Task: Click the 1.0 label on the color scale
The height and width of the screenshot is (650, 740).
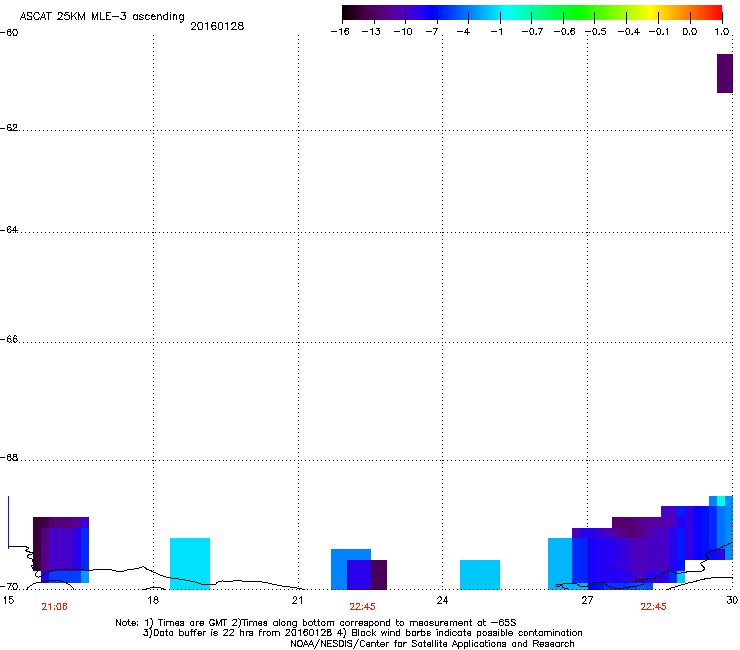Action: [x=722, y=32]
